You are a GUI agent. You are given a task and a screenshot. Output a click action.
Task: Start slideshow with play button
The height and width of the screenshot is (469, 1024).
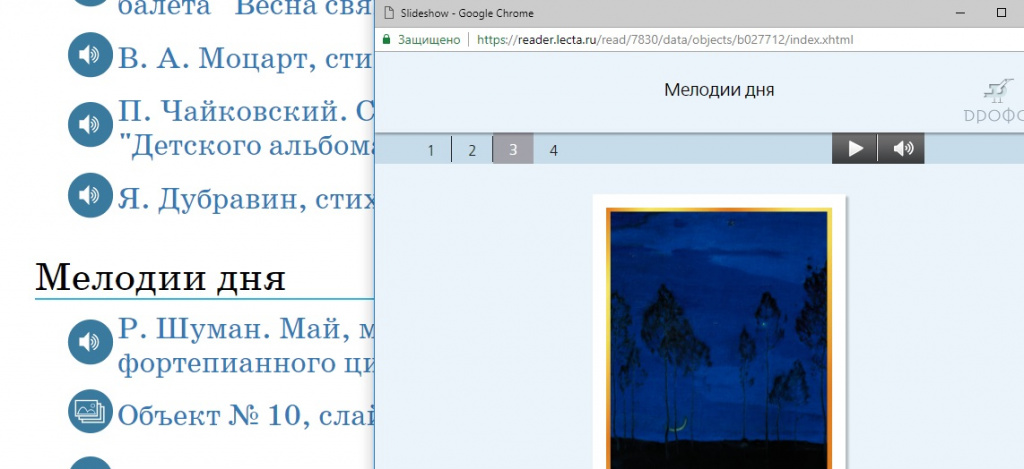pyautogui.click(x=855, y=149)
